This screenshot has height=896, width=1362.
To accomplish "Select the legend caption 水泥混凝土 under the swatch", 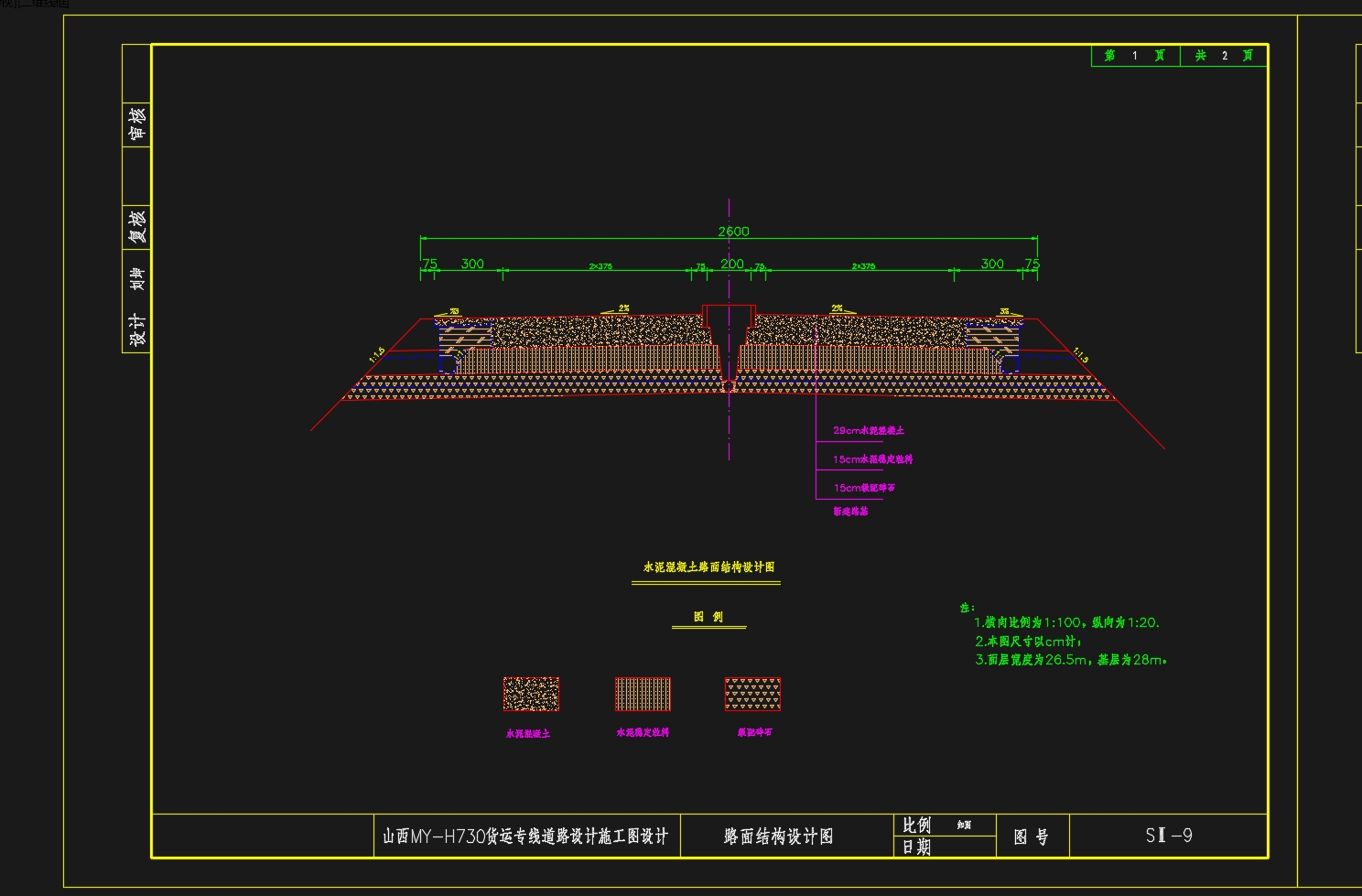I will [528, 734].
